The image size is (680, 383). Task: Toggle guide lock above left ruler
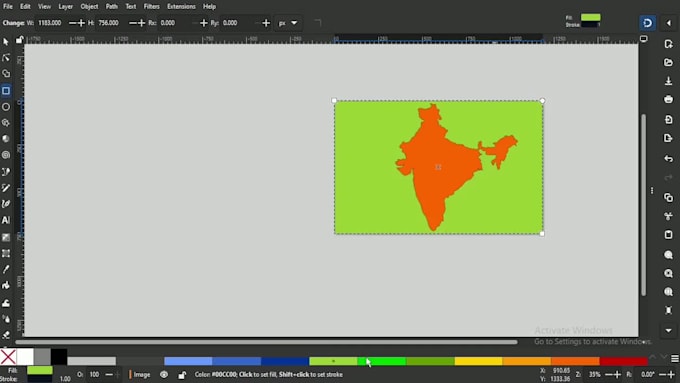(x=20, y=40)
